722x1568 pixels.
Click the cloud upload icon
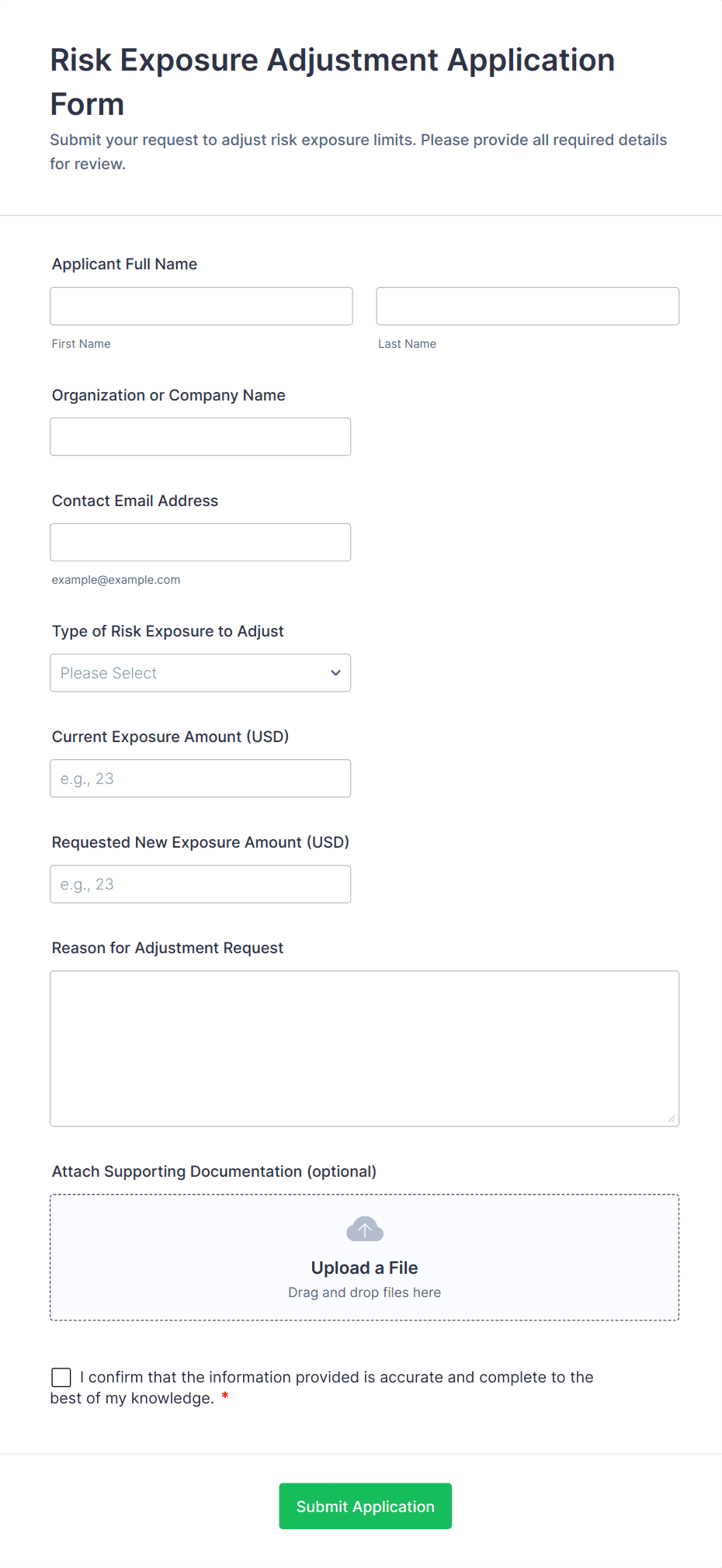pos(364,1230)
